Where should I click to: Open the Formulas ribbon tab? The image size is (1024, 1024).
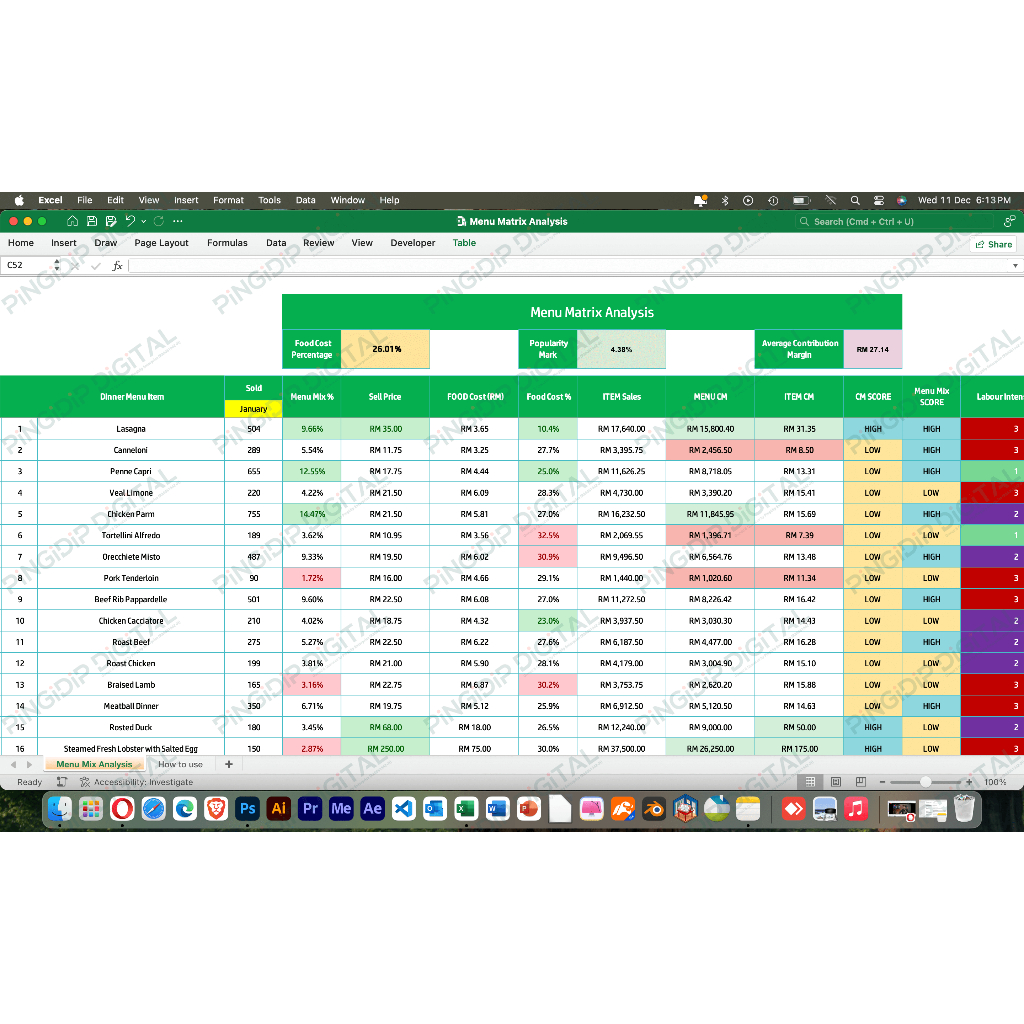click(227, 243)
